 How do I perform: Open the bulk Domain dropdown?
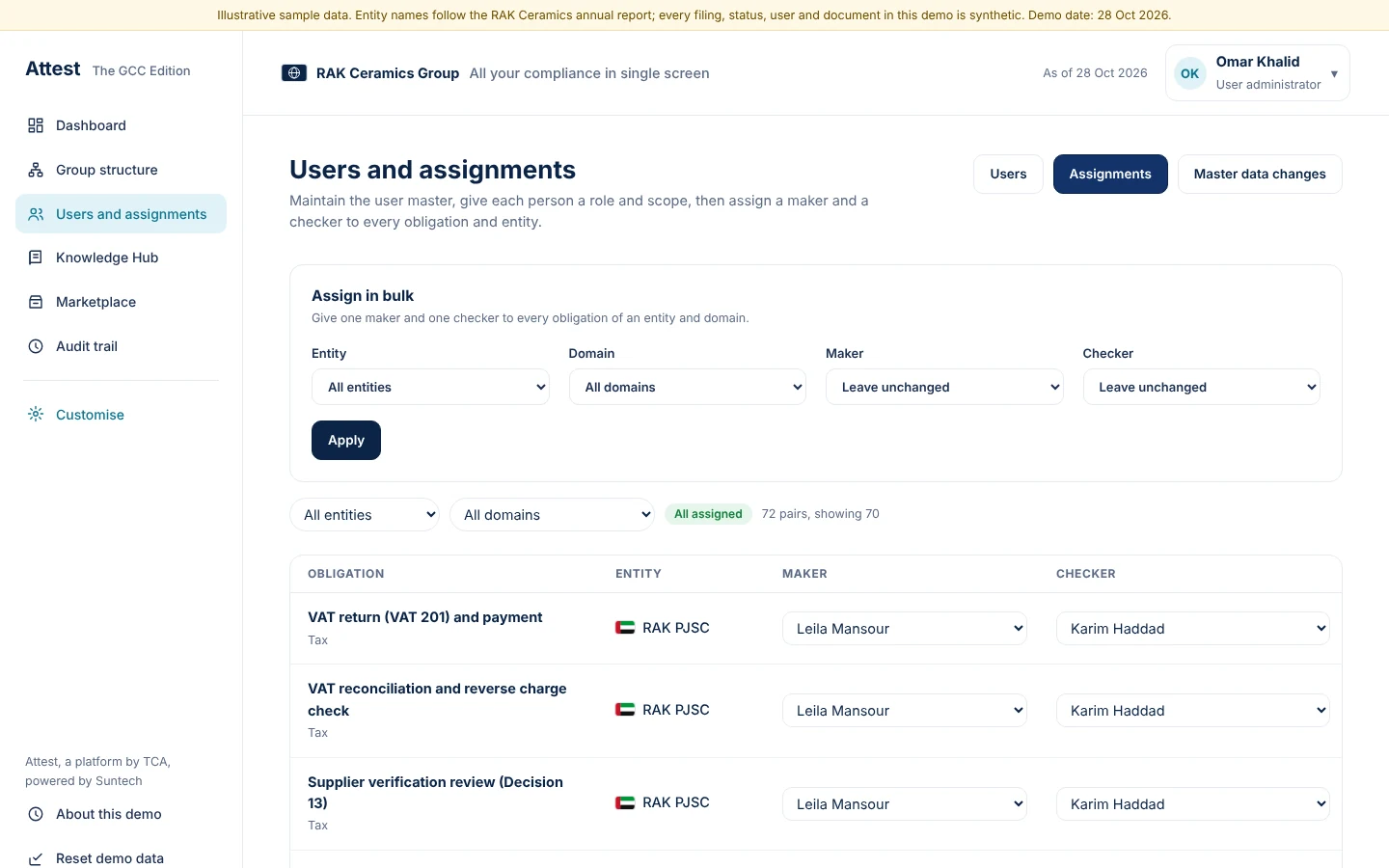[688, 387]
